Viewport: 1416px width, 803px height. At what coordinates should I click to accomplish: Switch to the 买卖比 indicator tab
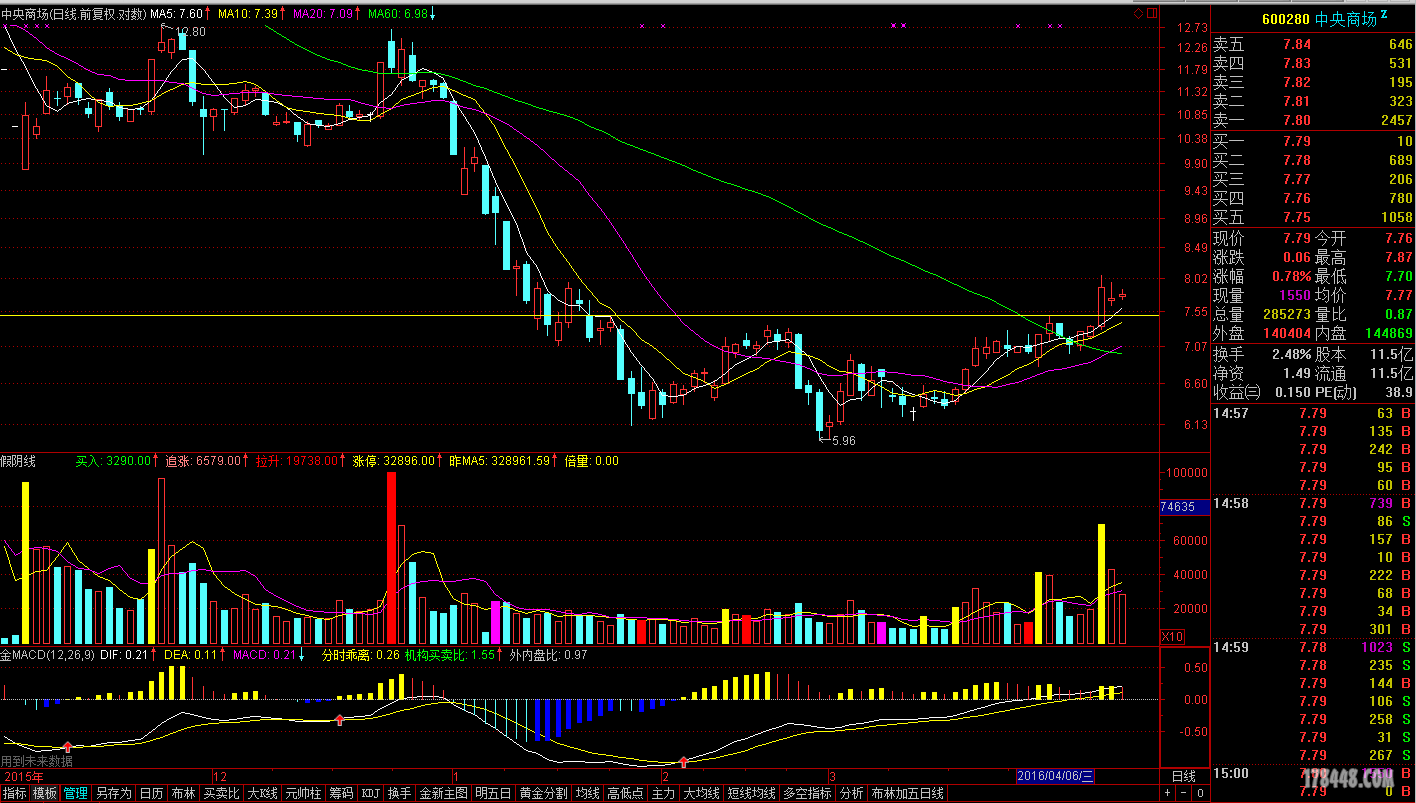pos(221,793)
